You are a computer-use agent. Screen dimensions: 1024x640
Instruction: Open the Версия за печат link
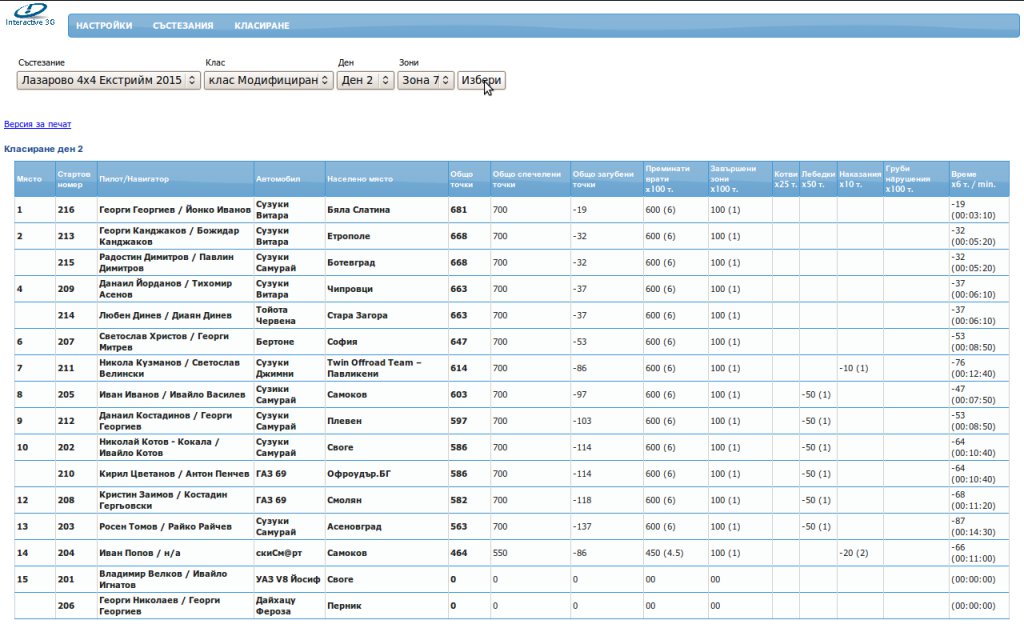38,124
